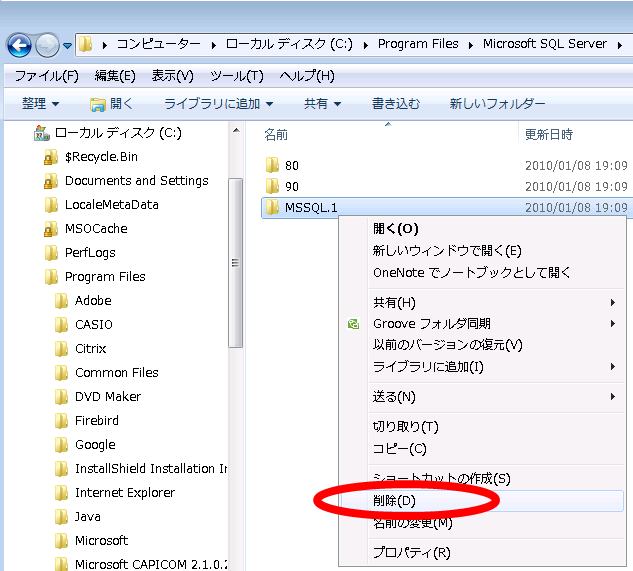Open the recent pages dropdown beside Forward

tap(67, 46)
